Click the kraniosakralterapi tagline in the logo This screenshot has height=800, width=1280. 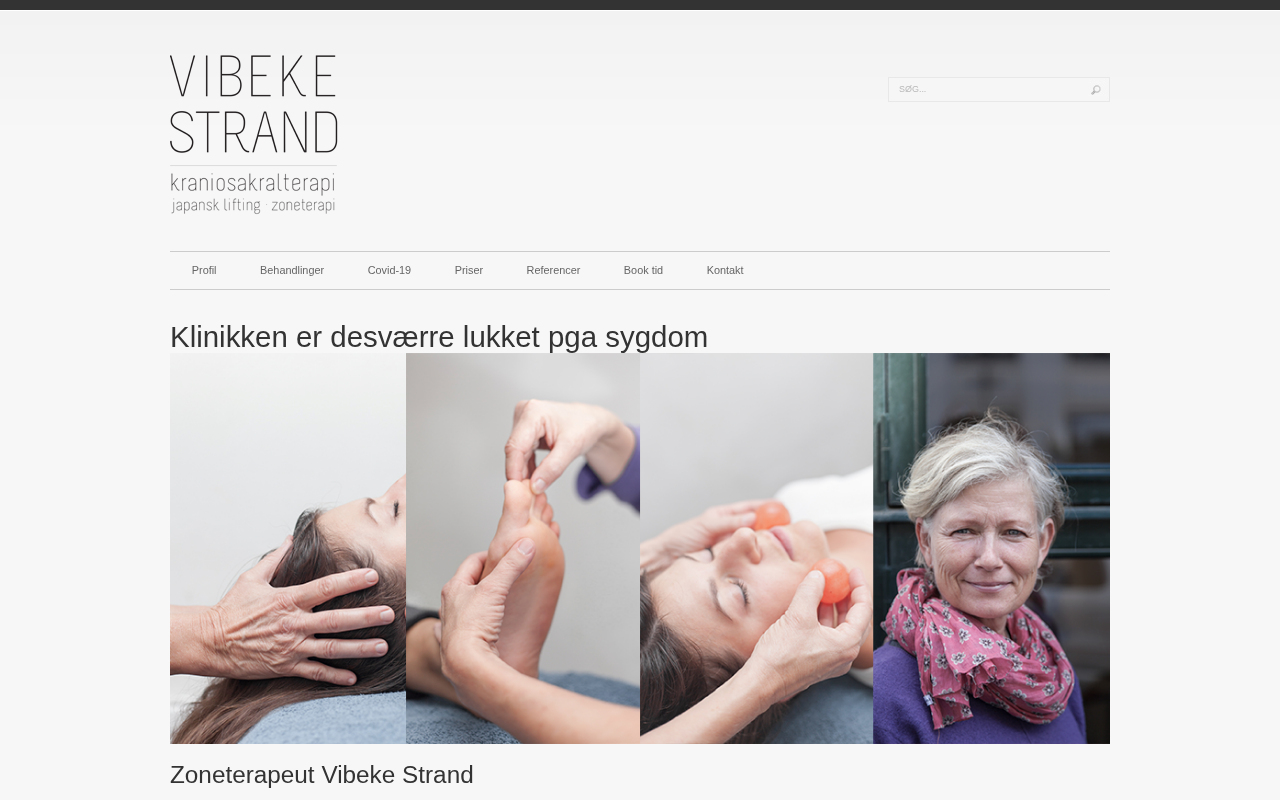tap(253, 184)
